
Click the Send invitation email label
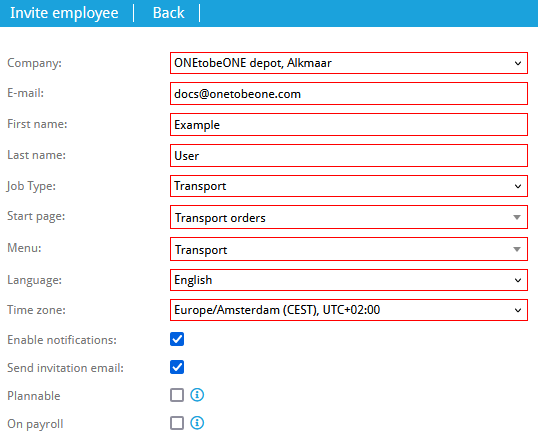pyautogui.click(x=66, y=368)
